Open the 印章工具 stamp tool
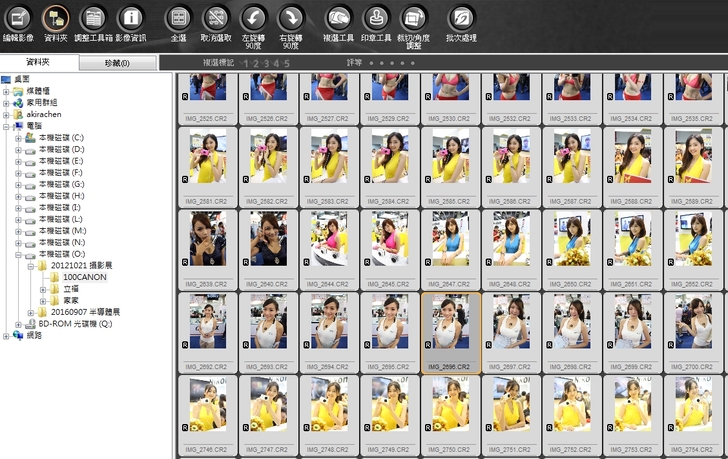The height and width of the screenshot is (459, 728). click(375, 19)
